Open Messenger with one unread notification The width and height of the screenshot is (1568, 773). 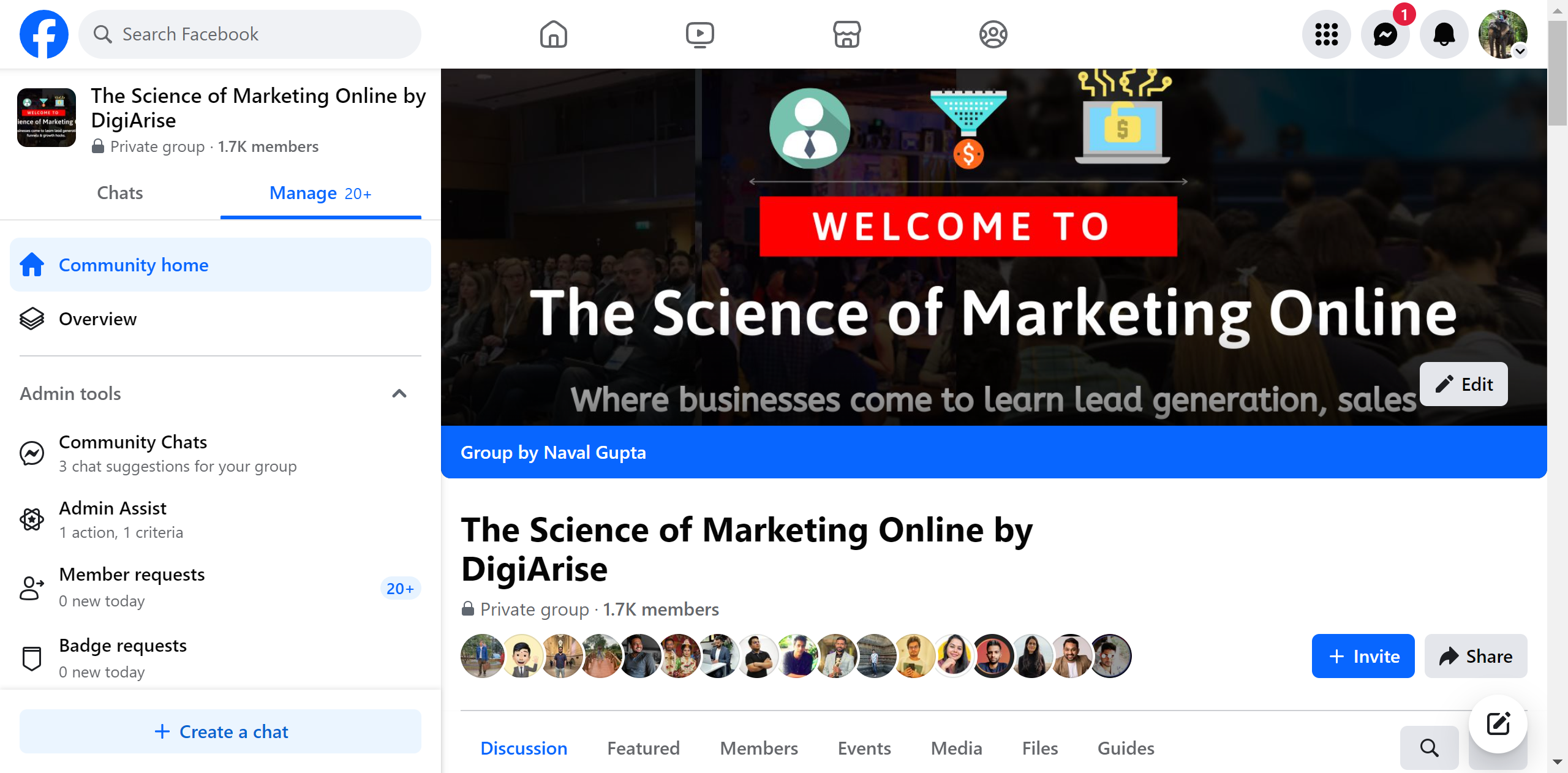pos(1385,34)
